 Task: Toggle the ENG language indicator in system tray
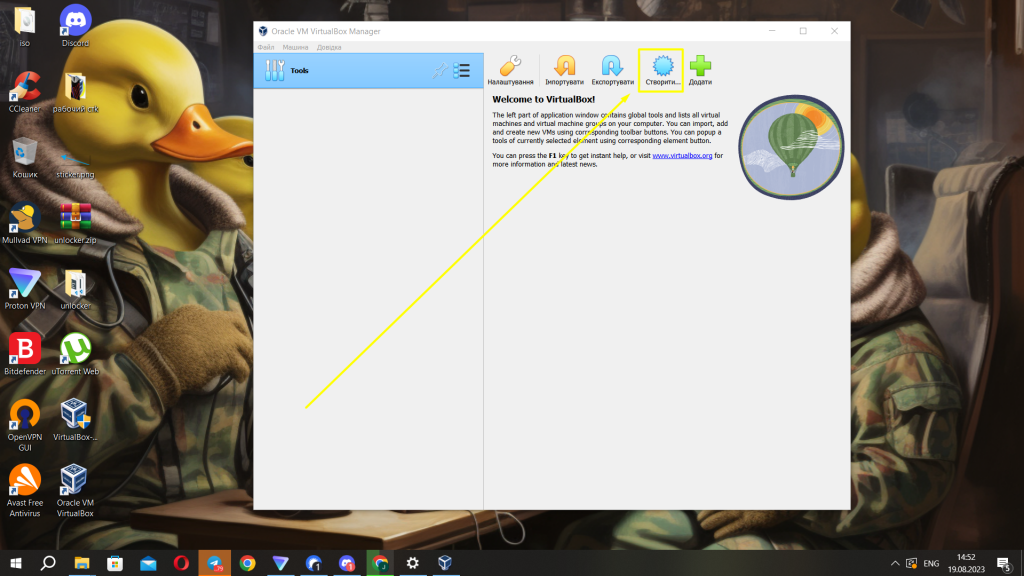click(934, 563)
